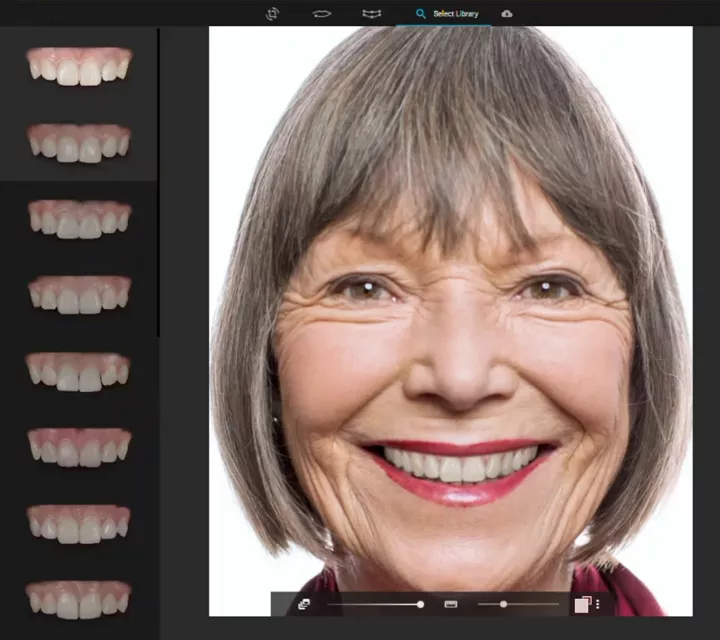
Task: Click the teeth width icon in bottom toolbar
Action: pos(450,604)
